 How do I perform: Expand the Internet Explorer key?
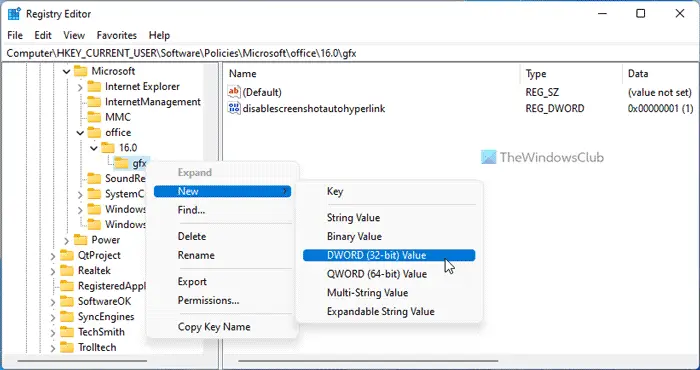(x=80, y=87)
